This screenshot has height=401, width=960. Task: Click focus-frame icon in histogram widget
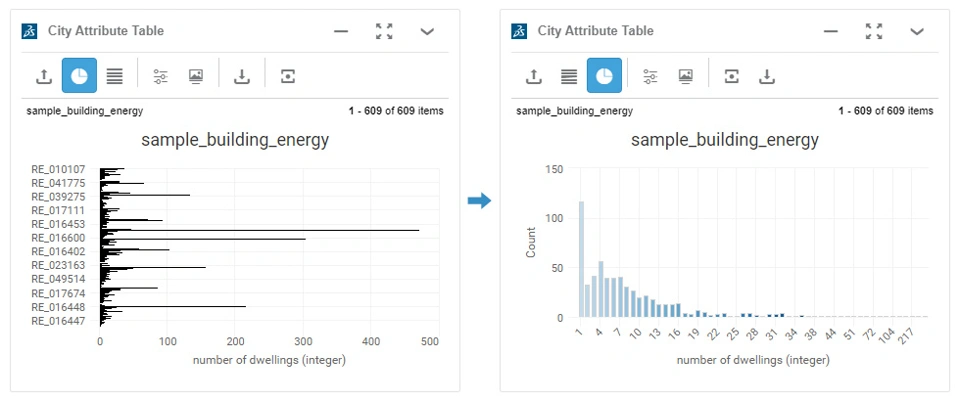(x=732, y=76)
